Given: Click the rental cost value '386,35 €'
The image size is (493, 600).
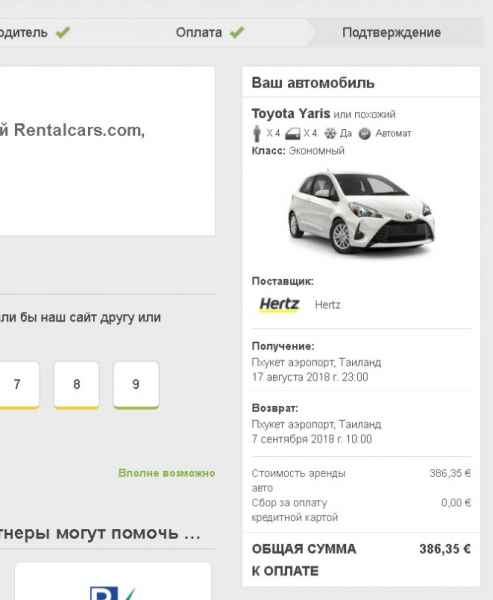Looking at the screenshot, I should 450,473.
